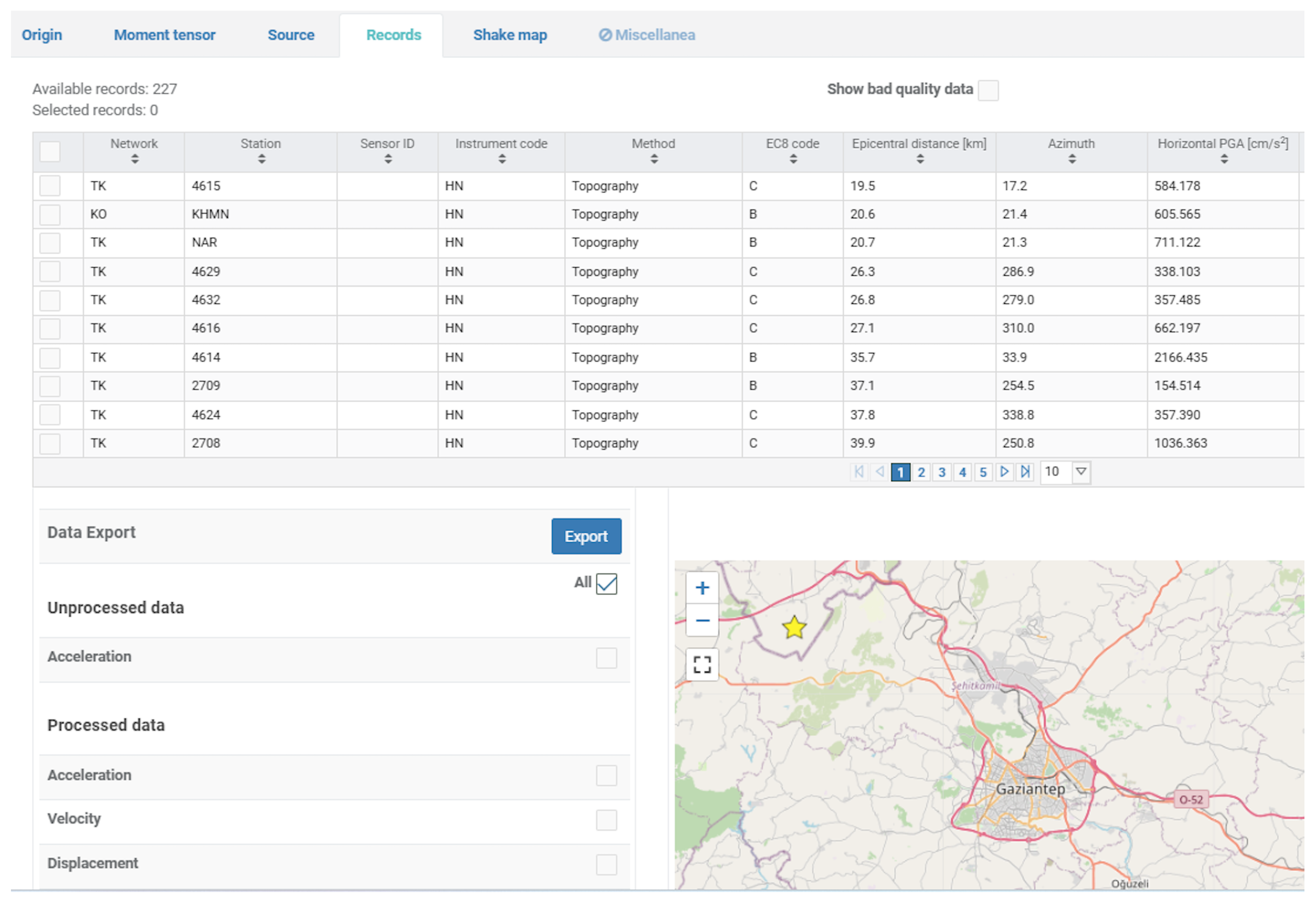Screen dimensions: 1316x899
Task: Zoom out on the map
Action: click(x=702, y=621)
